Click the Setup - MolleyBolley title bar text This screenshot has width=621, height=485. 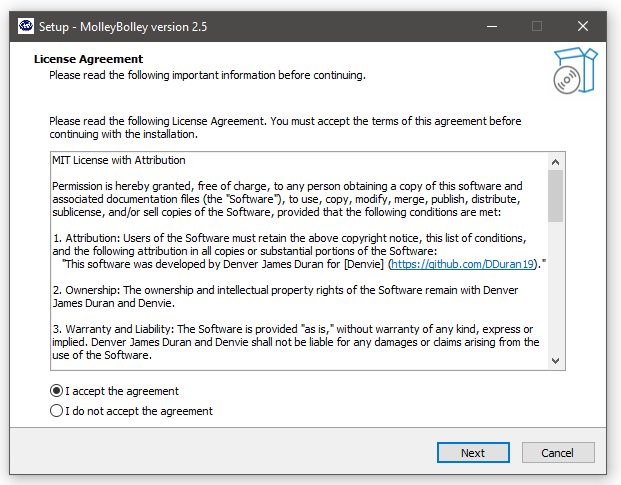[123, 27]
